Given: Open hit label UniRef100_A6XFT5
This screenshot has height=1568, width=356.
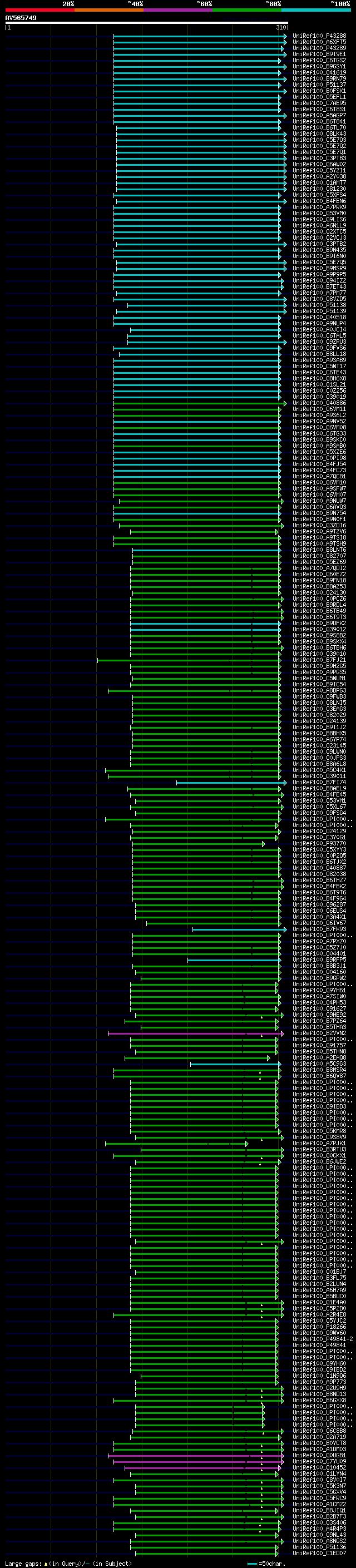Looking at the screenshot, I should point(319,42).
